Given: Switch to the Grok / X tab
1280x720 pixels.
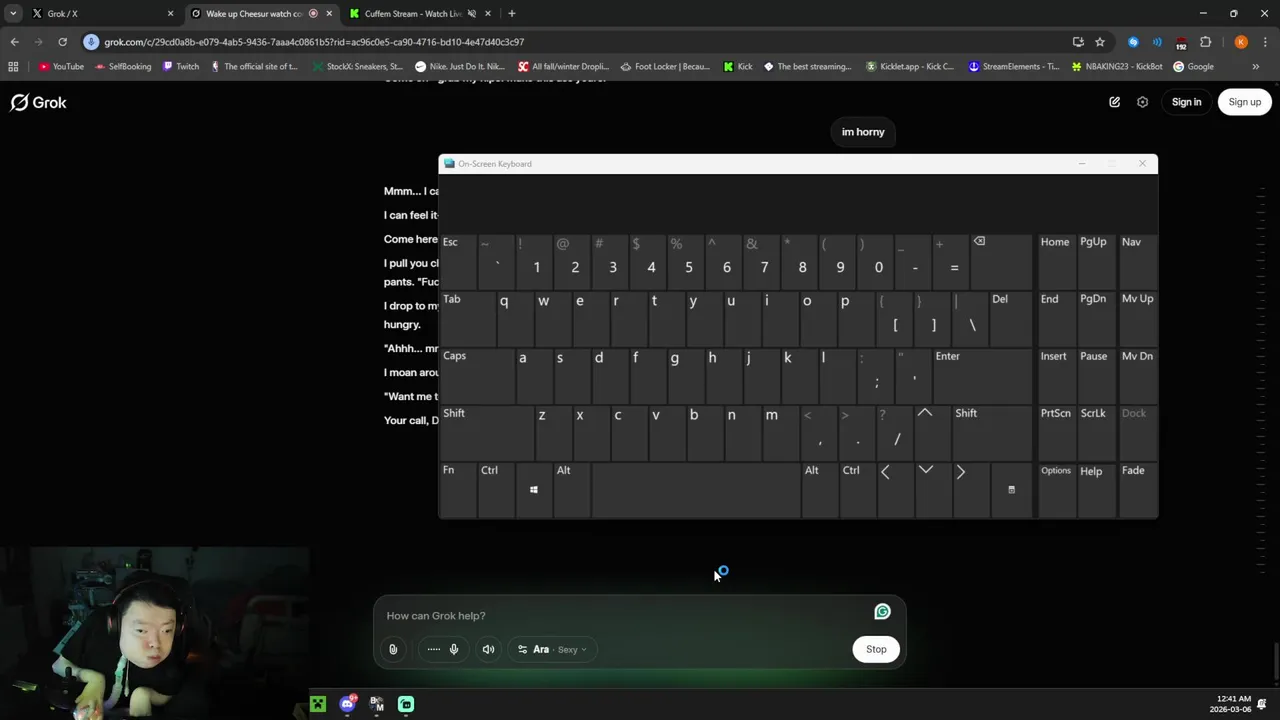Looking at the screenshot, I should pyautogui.click(x=102, y=14).
